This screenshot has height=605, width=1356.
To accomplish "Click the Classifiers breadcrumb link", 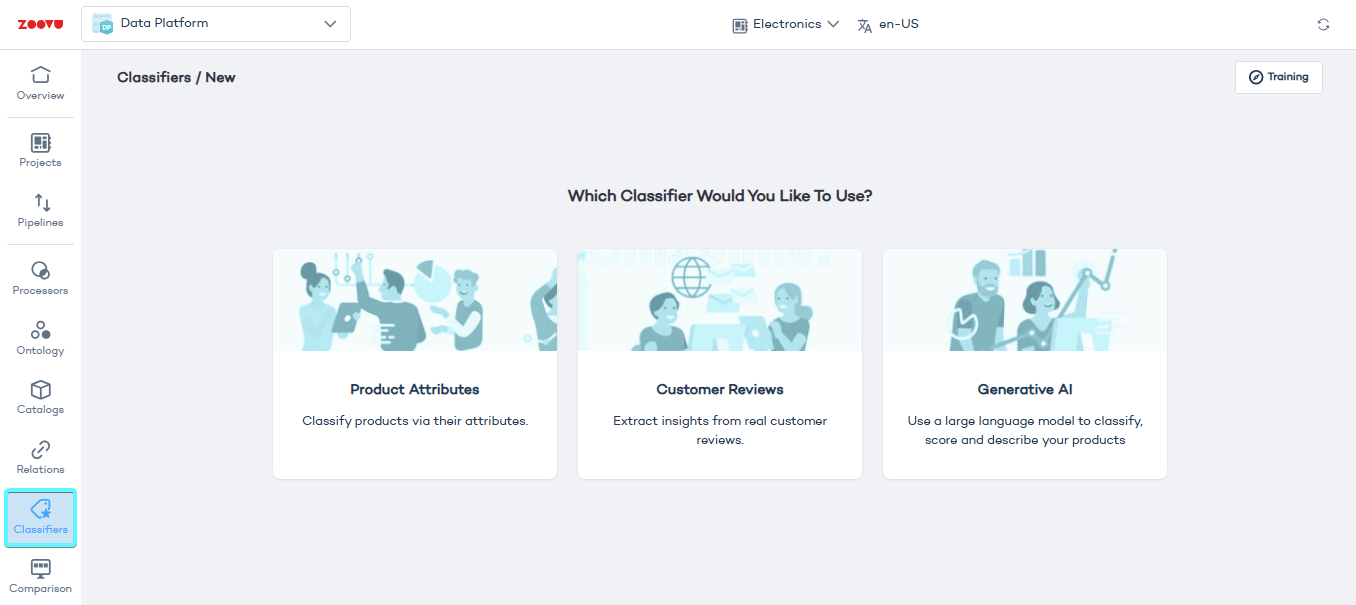I will 153,78.
